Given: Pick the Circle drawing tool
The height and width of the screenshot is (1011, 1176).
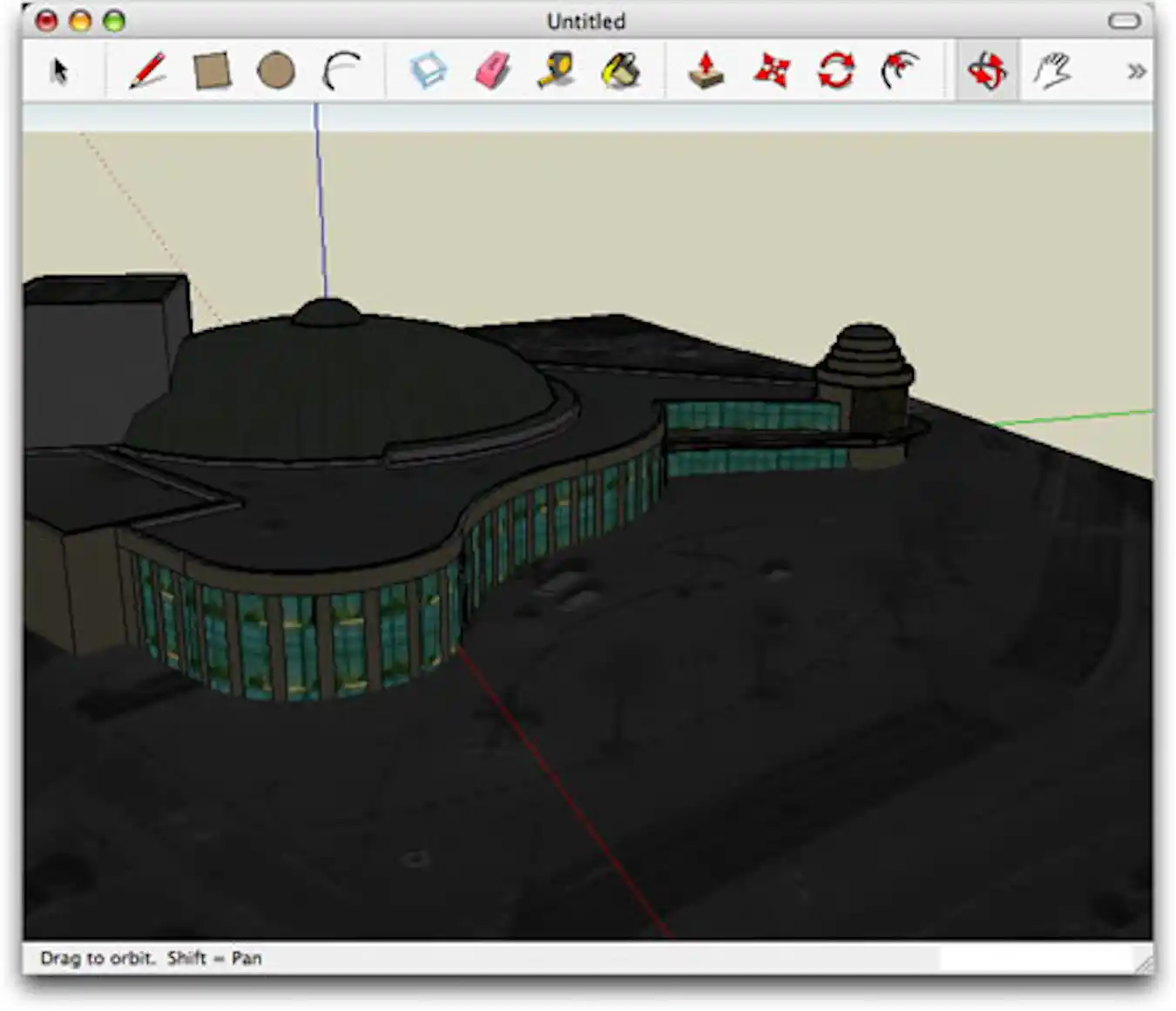Looking at the screenshot, I should pyautogui.click(x=275, y=71).
